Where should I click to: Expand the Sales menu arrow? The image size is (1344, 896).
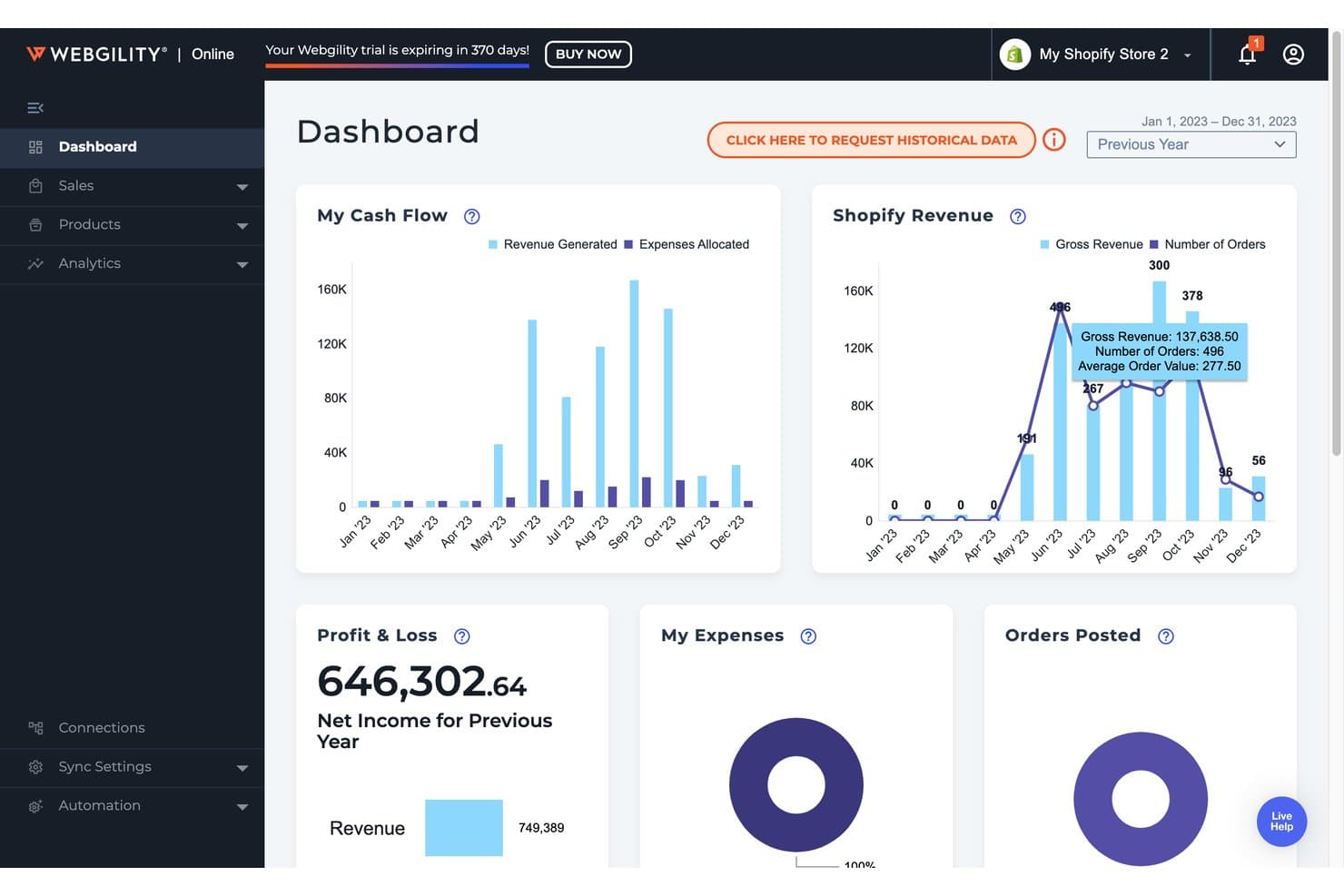[x=242, y=187]
